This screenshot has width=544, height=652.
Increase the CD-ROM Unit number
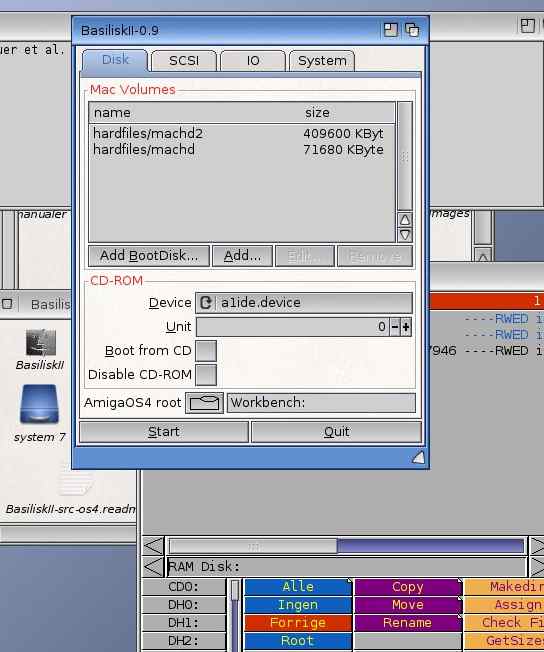pos(406,327)
